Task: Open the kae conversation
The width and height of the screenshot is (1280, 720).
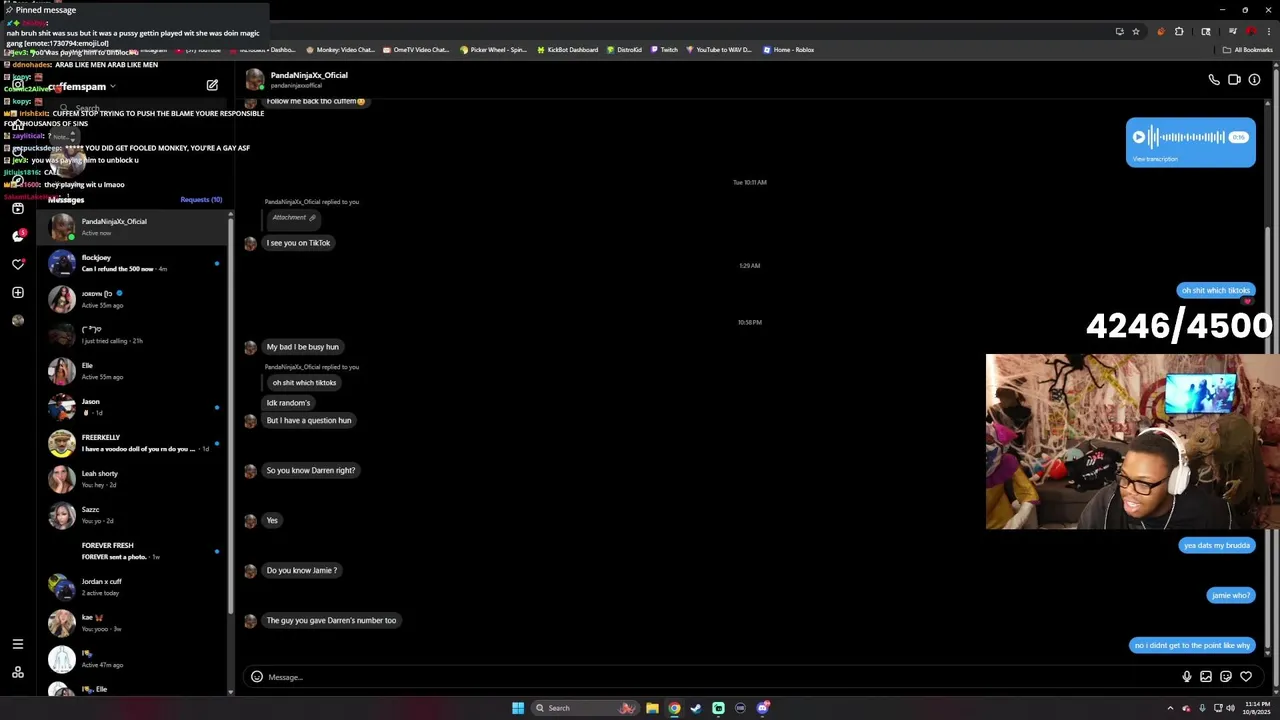Action: (x=133, y=623)
